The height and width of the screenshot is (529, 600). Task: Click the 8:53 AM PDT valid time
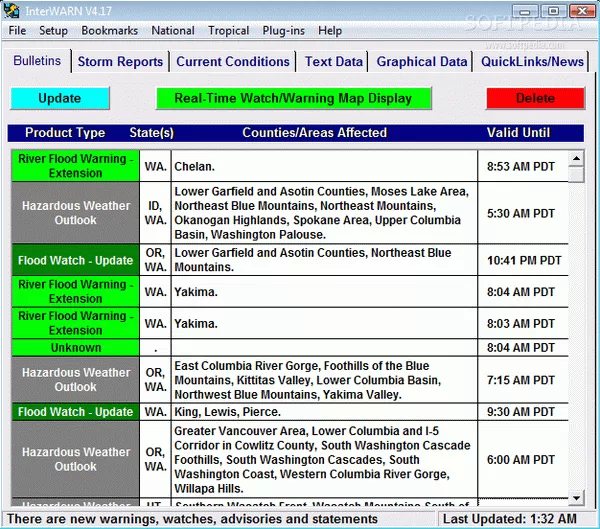521,167
